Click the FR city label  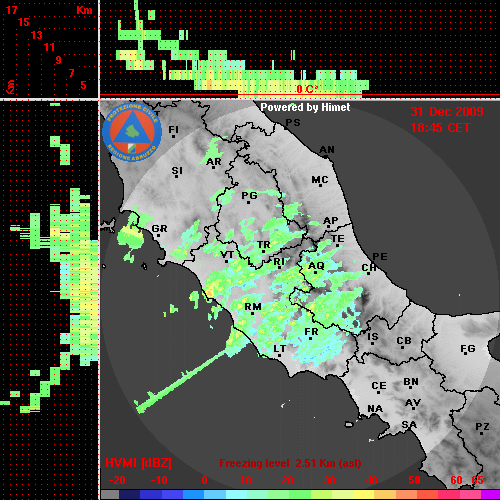point(311,332)
